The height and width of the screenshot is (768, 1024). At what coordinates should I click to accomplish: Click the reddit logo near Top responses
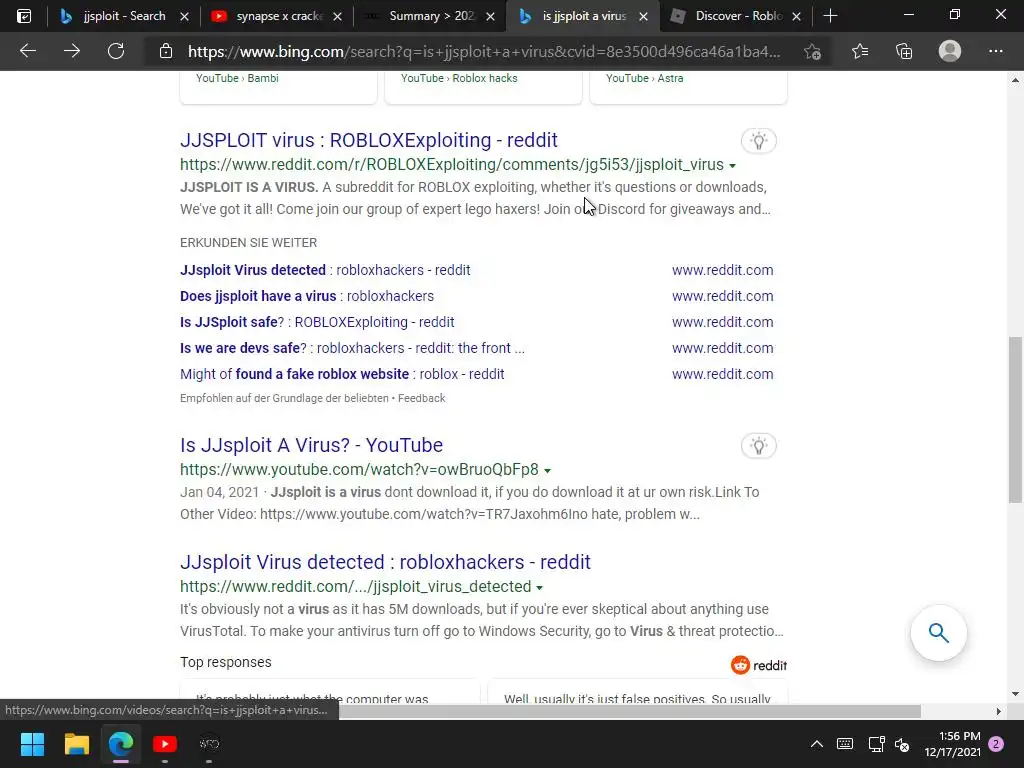759,665
